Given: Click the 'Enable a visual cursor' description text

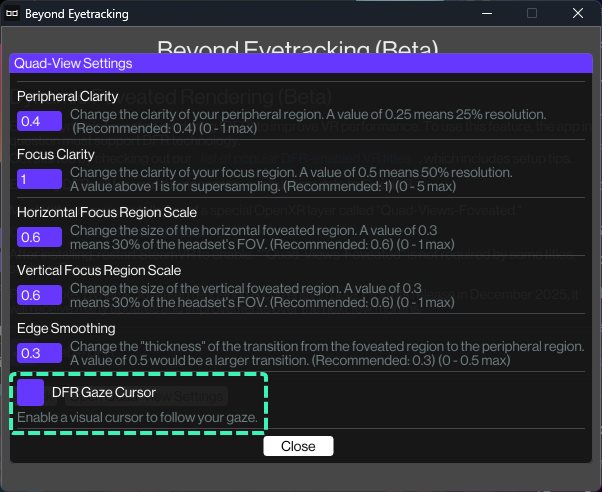Looking at the screenshot, I should coord(137,417).
